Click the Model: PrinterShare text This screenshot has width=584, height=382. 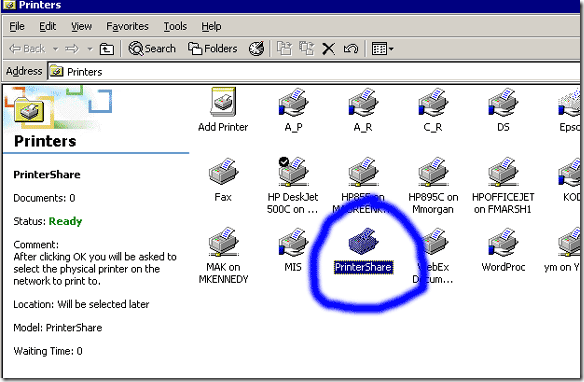click(x=58, y=328)
